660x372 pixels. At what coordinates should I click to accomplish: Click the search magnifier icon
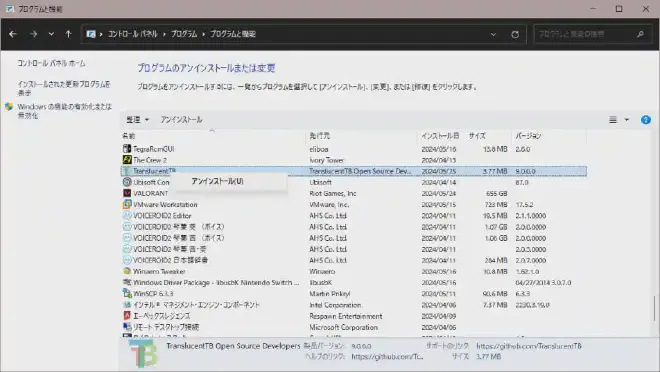640,34
